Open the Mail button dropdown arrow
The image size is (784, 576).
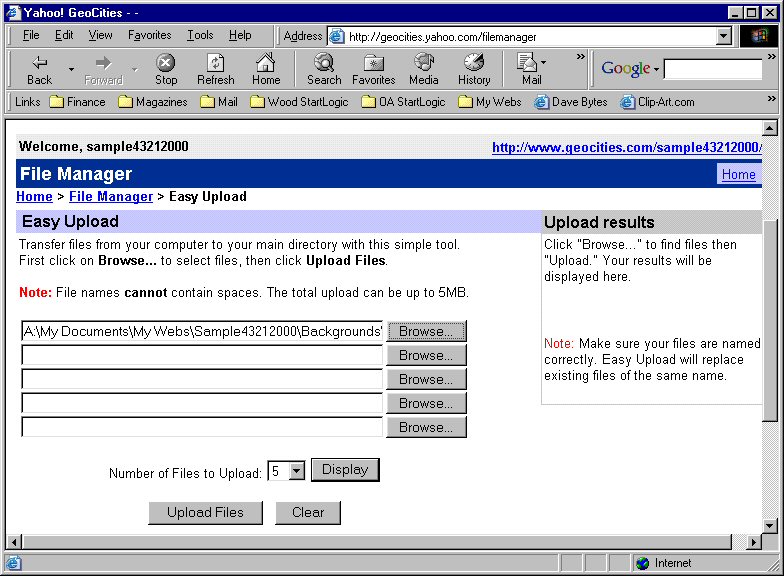tap(544, 63)
